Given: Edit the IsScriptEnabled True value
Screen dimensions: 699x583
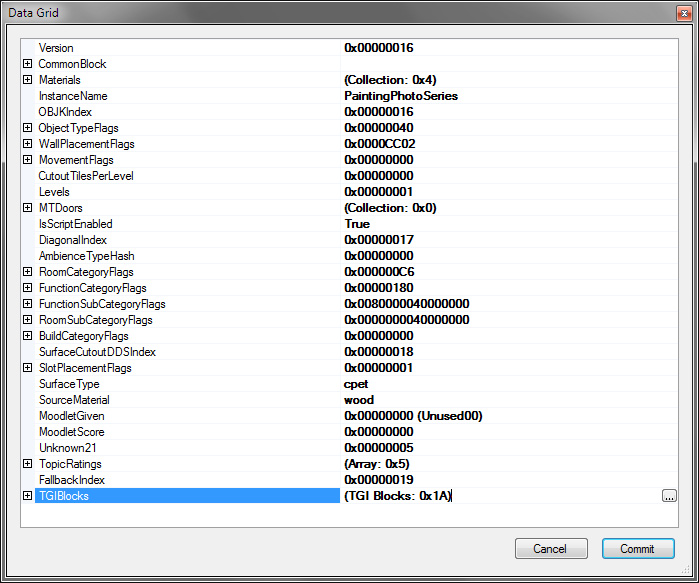Looking at the screenshot, I should click(357, 224).
